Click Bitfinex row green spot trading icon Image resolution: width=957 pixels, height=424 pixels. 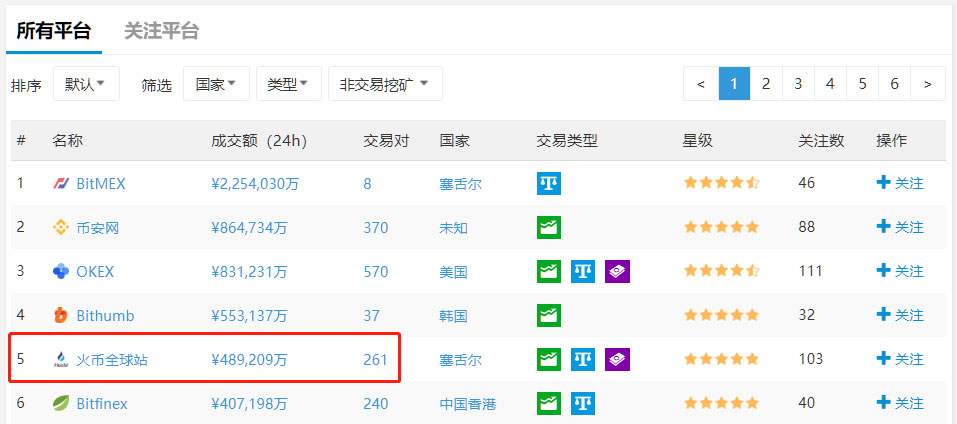coord(549,403)
